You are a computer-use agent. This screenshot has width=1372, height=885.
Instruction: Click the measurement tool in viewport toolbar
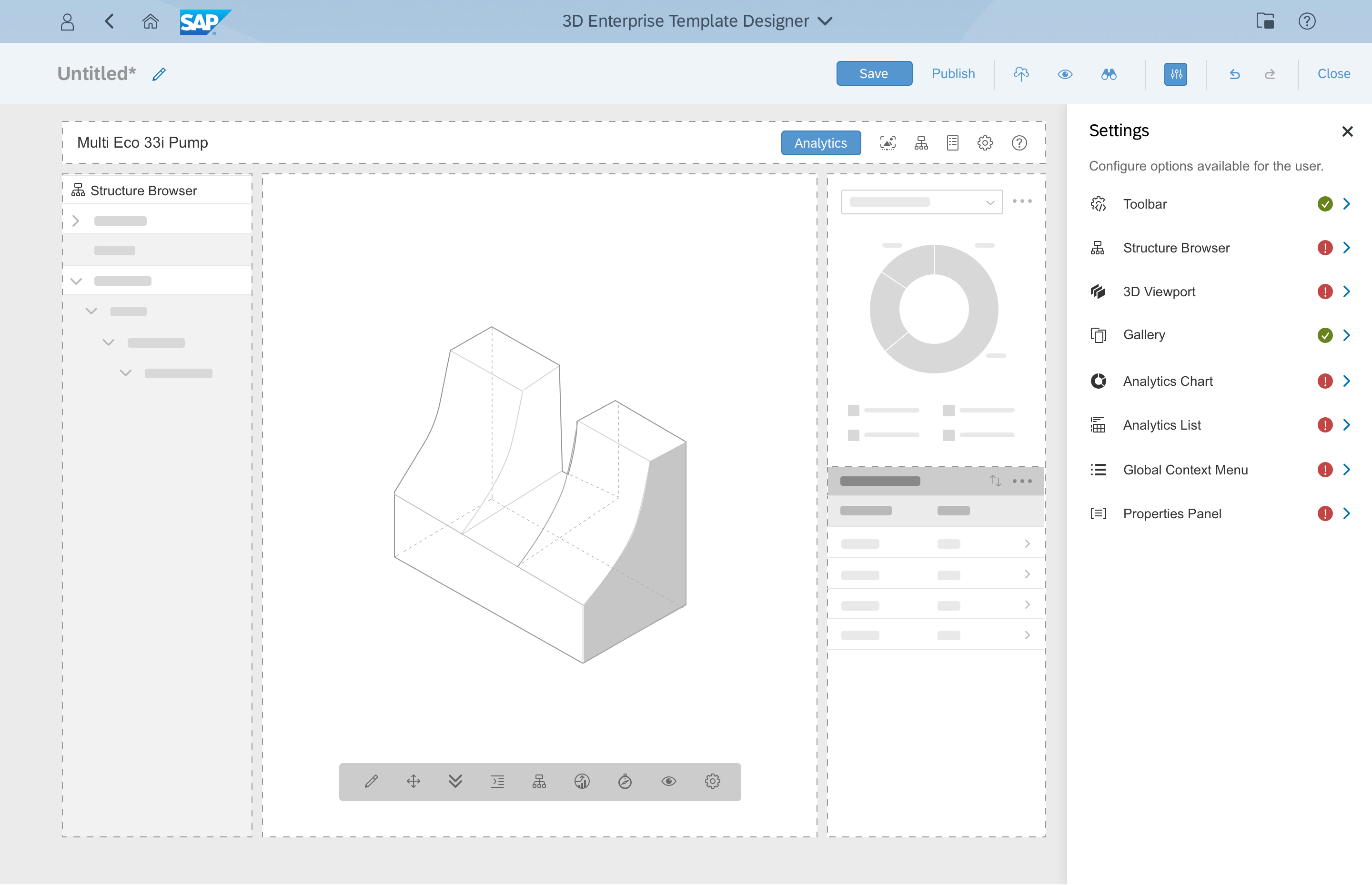[624, 781]
